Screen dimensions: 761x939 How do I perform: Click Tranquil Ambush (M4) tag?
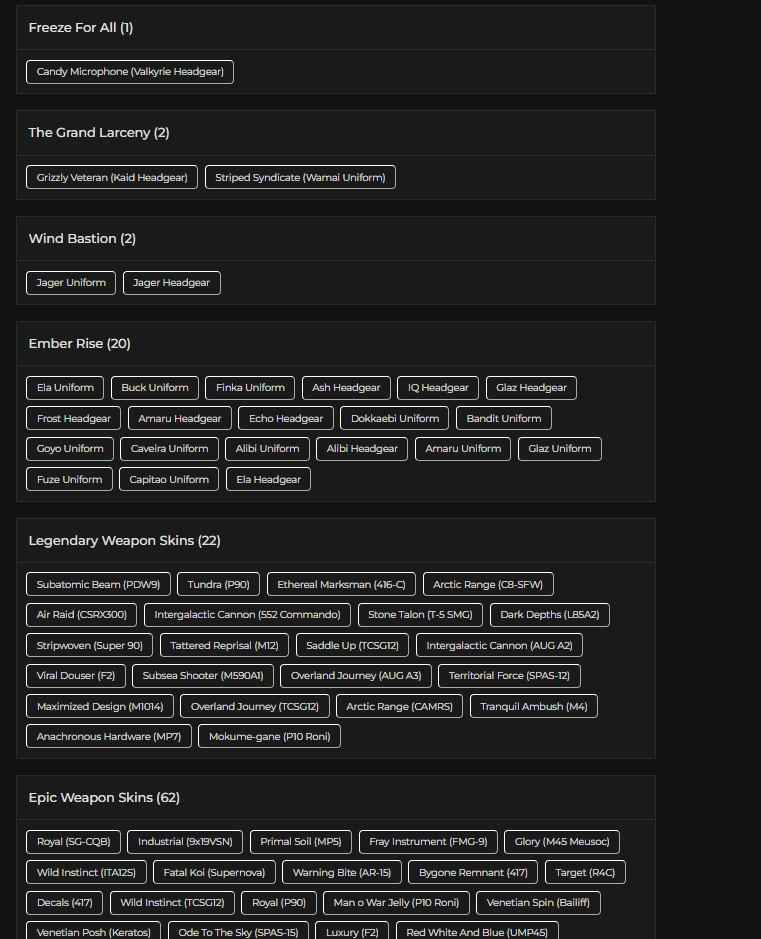click(533, 706)
